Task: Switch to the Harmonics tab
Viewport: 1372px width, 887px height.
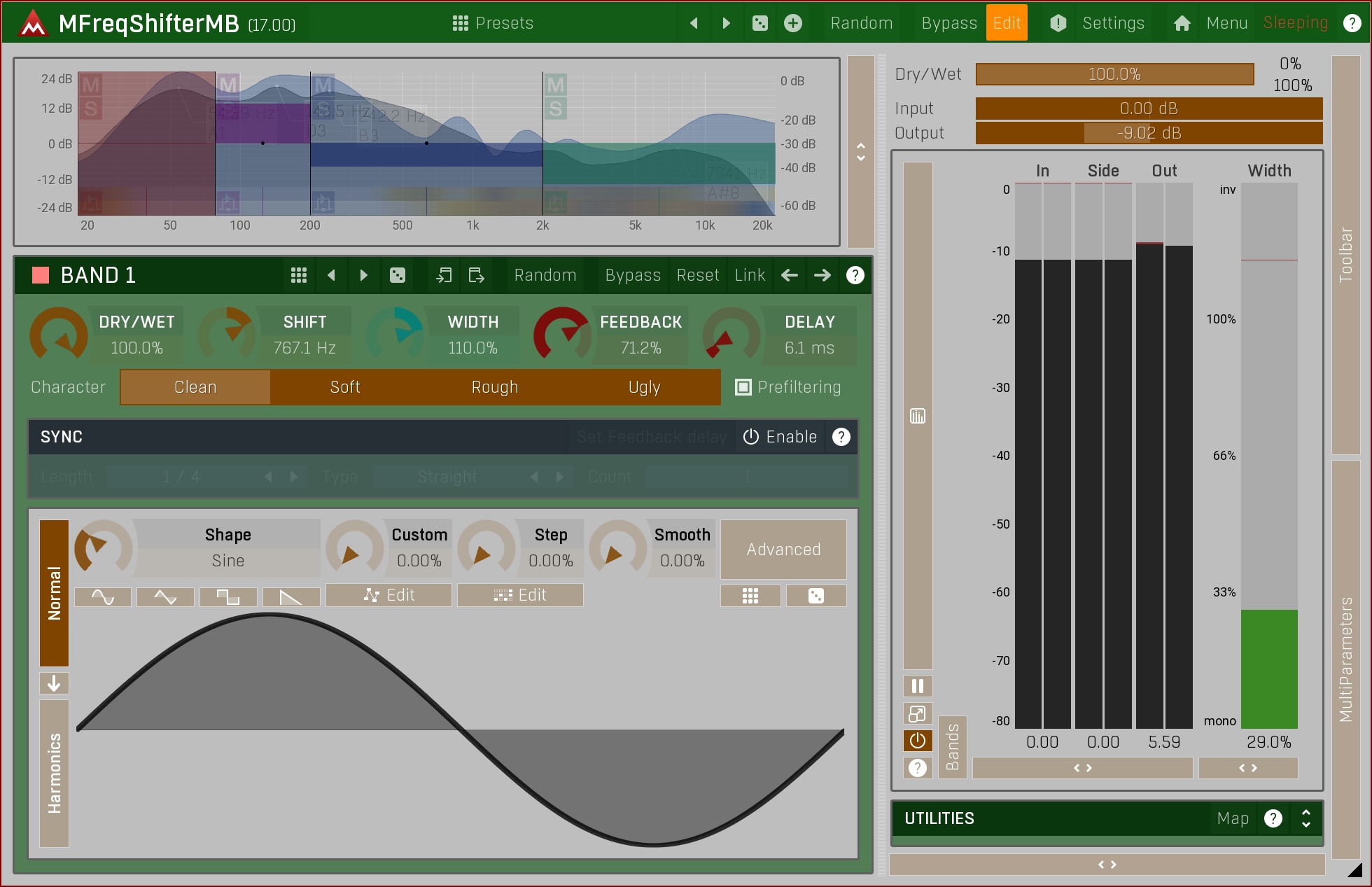Action: pyautogui.click(x=55, y=773)
